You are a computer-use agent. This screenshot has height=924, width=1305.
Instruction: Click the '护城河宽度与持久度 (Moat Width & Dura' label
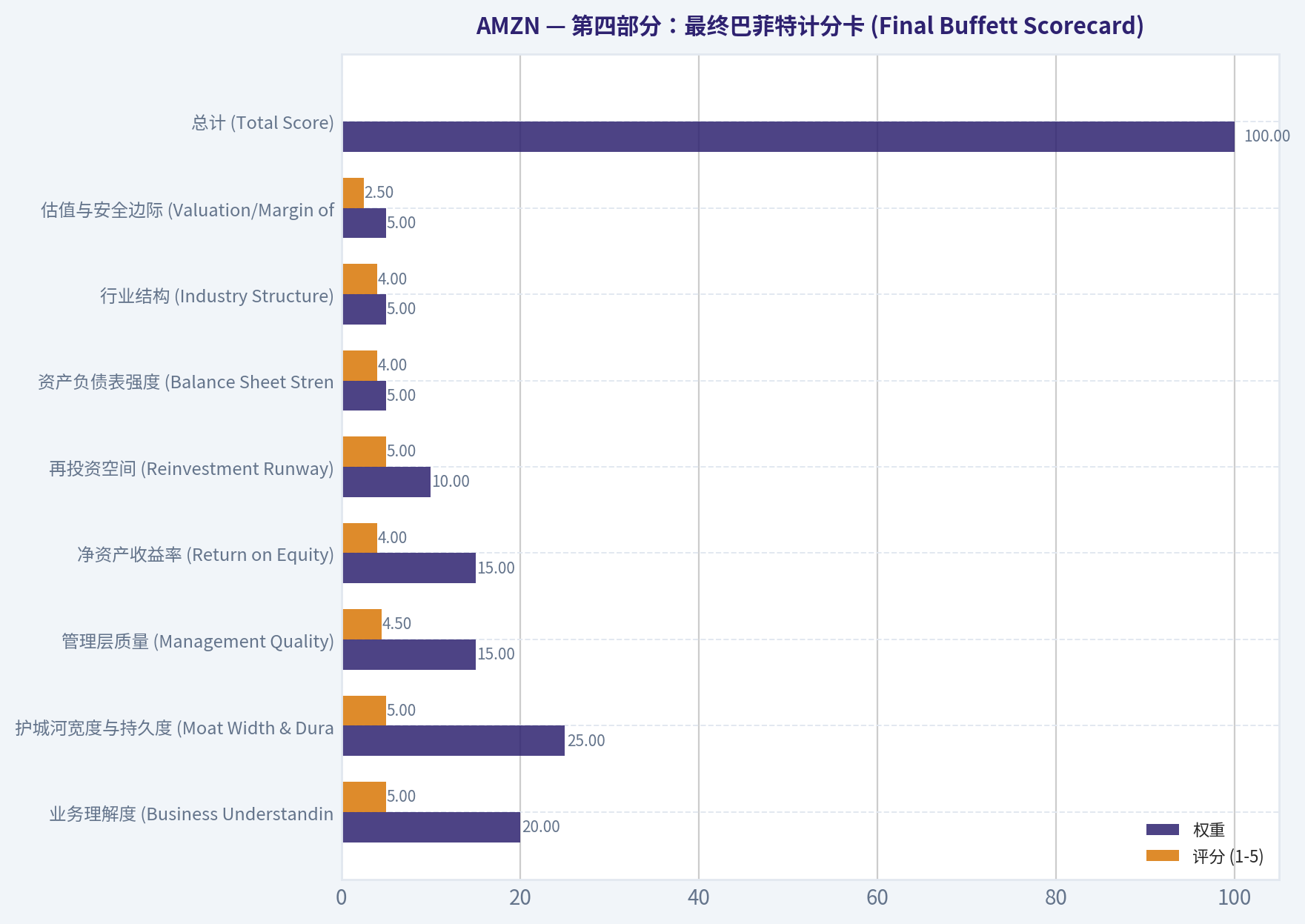(x=175, y=728)
